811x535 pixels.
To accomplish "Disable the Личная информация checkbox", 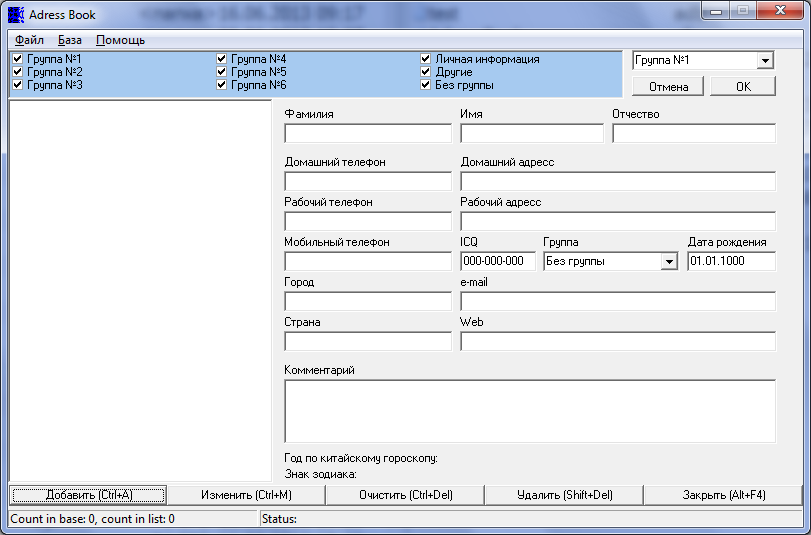I will [426, 59].
